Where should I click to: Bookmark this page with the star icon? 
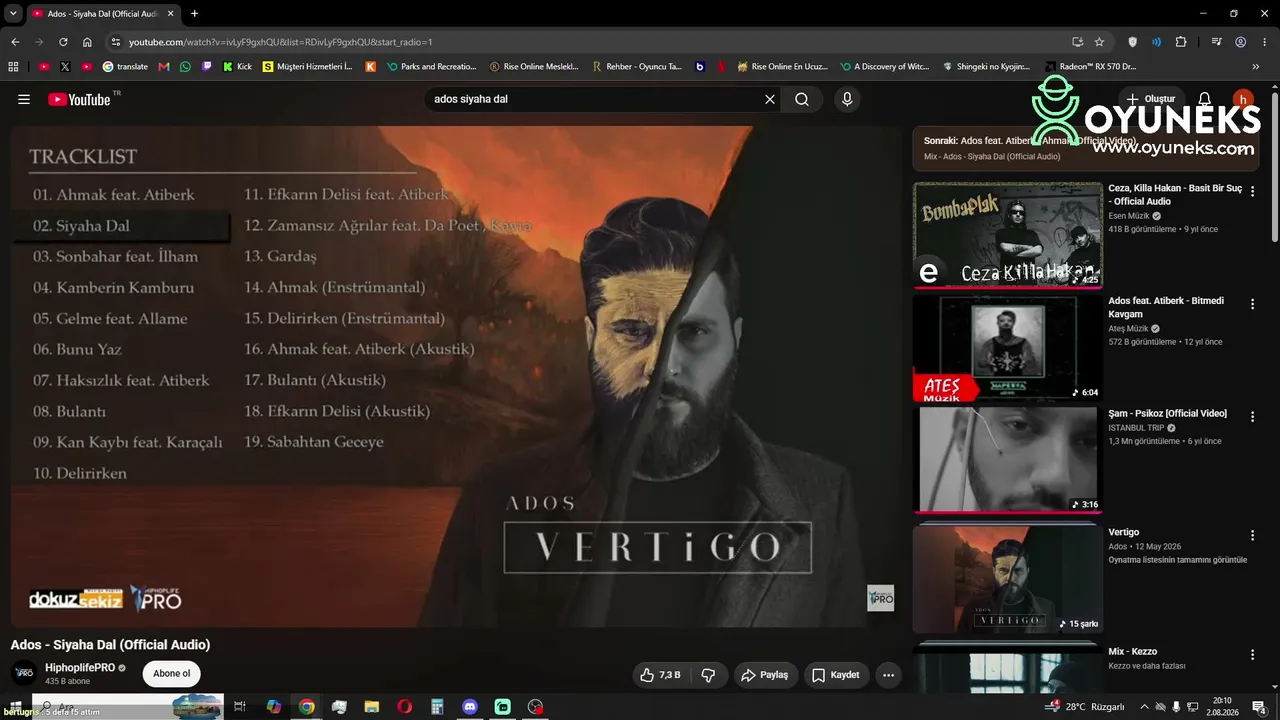click(x=1099, y=42)
